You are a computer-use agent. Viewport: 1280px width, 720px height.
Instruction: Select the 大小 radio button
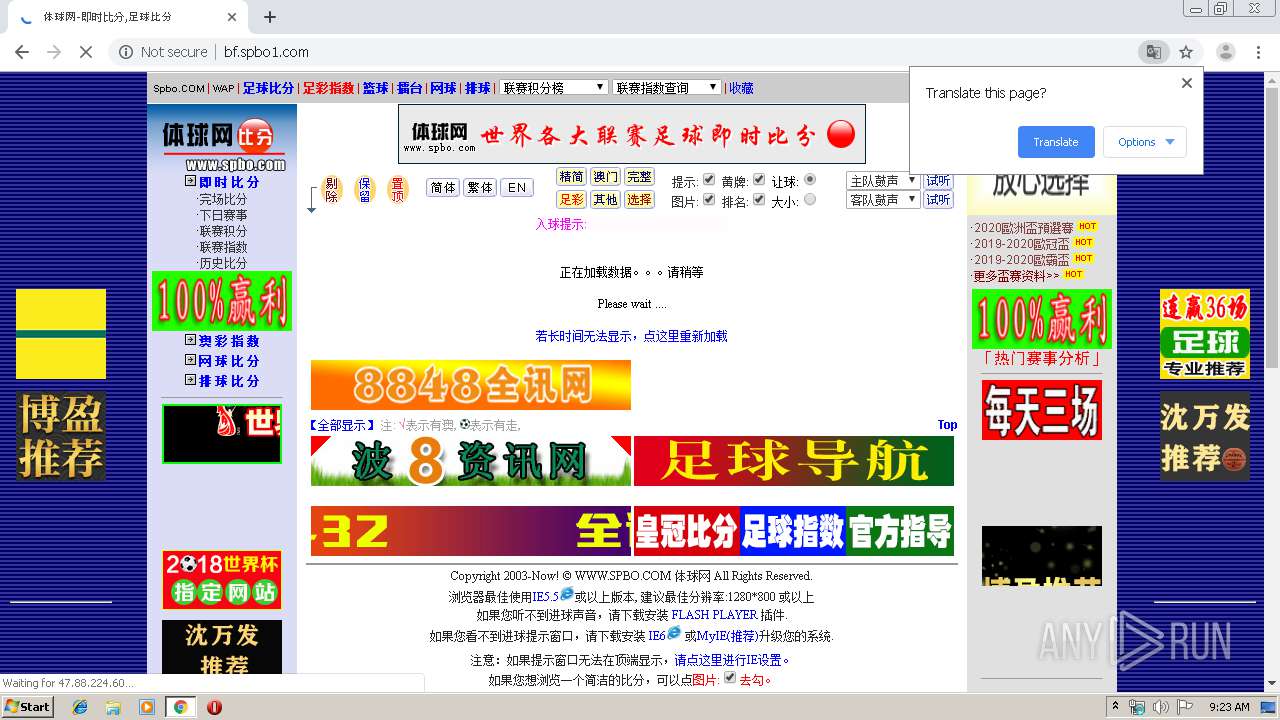point(810,200)
